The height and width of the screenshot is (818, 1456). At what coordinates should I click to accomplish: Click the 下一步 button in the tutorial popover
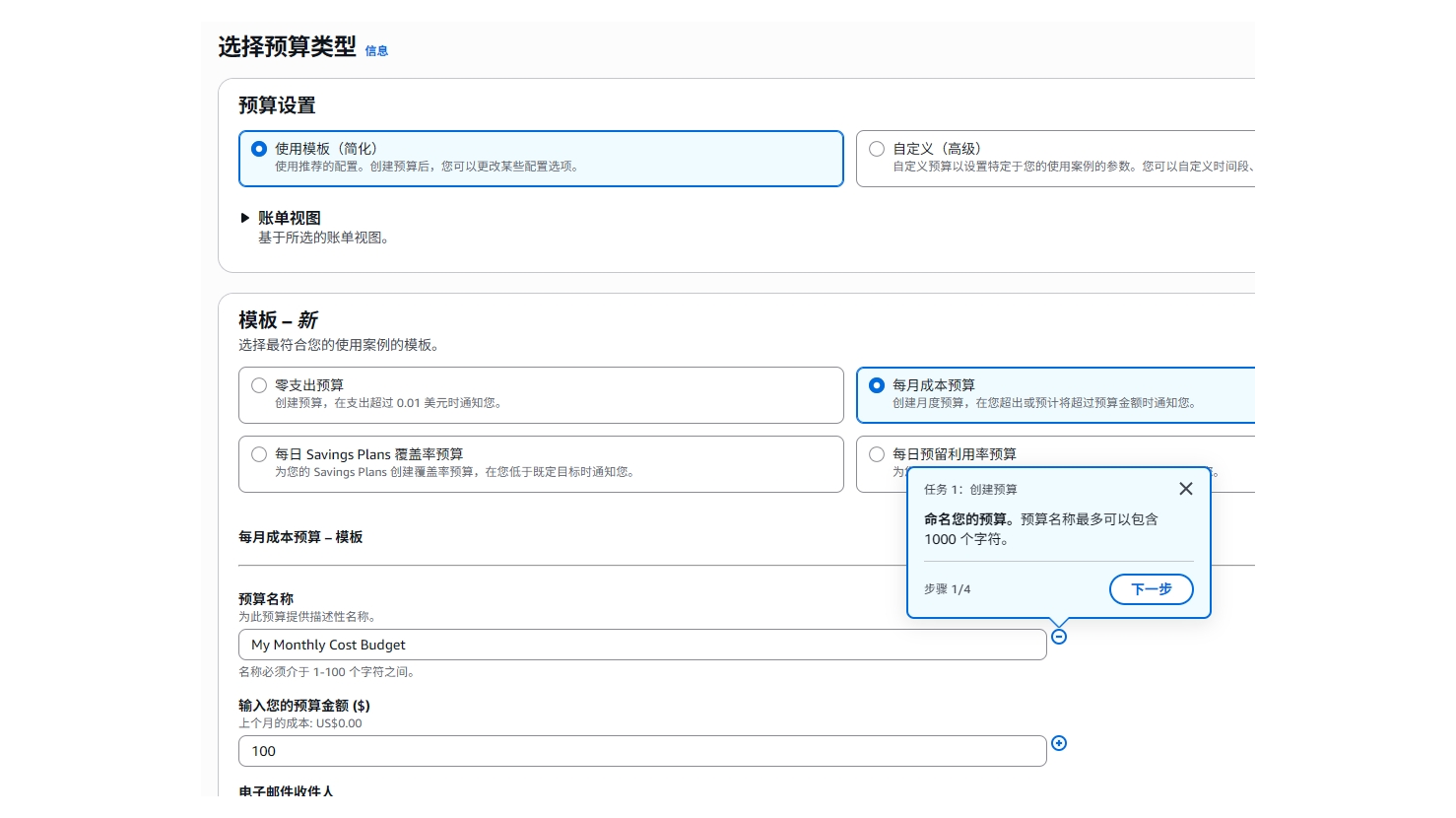click(1151, 589)
